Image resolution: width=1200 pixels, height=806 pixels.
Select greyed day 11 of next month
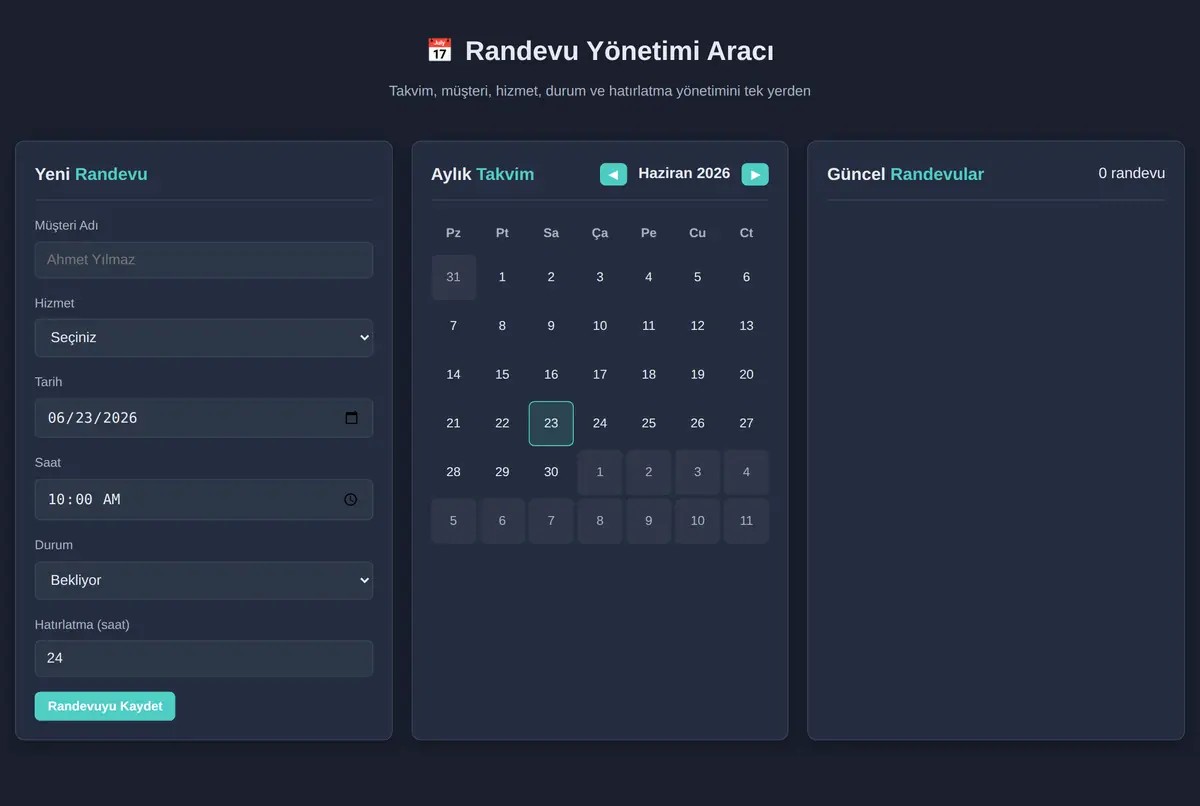[x=746, y=521]
